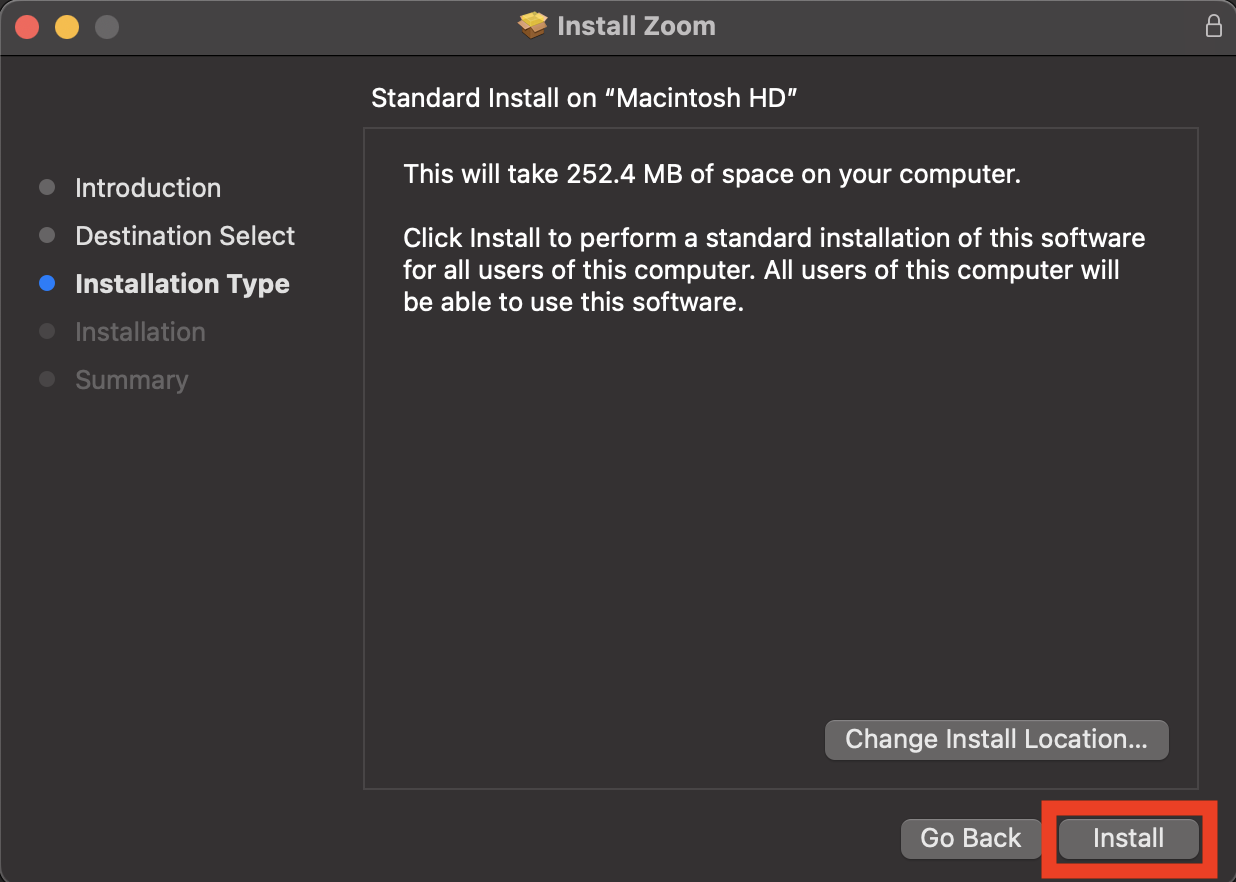The height and width of the screenshot is (882, 1236).
Task: Click the dimmed bullet beside Installation
Action: (x=47, y=332)
